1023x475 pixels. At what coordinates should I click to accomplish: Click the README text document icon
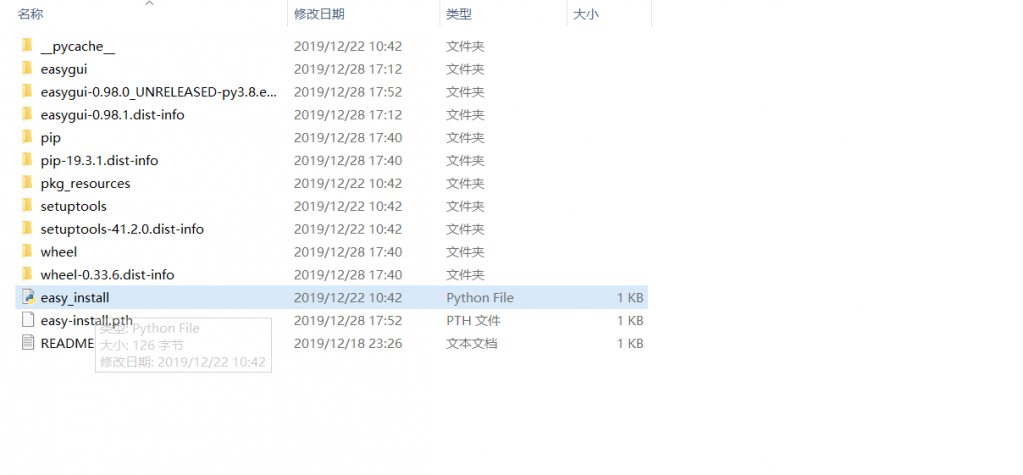coord(27,343)
